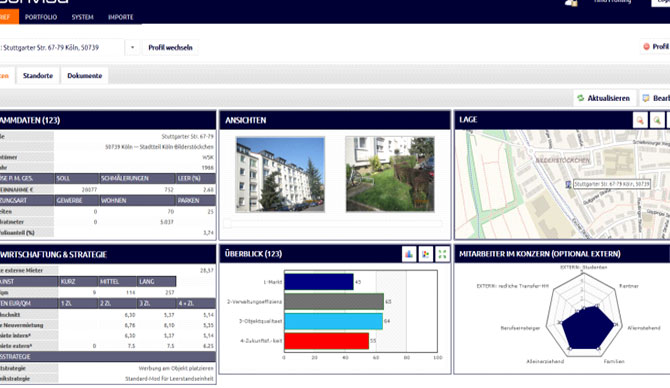Image resolution: width=670 pixels, height=388 pixels.
Task: Open the garden photo thumbnail
Action: (x=390, y=174)
